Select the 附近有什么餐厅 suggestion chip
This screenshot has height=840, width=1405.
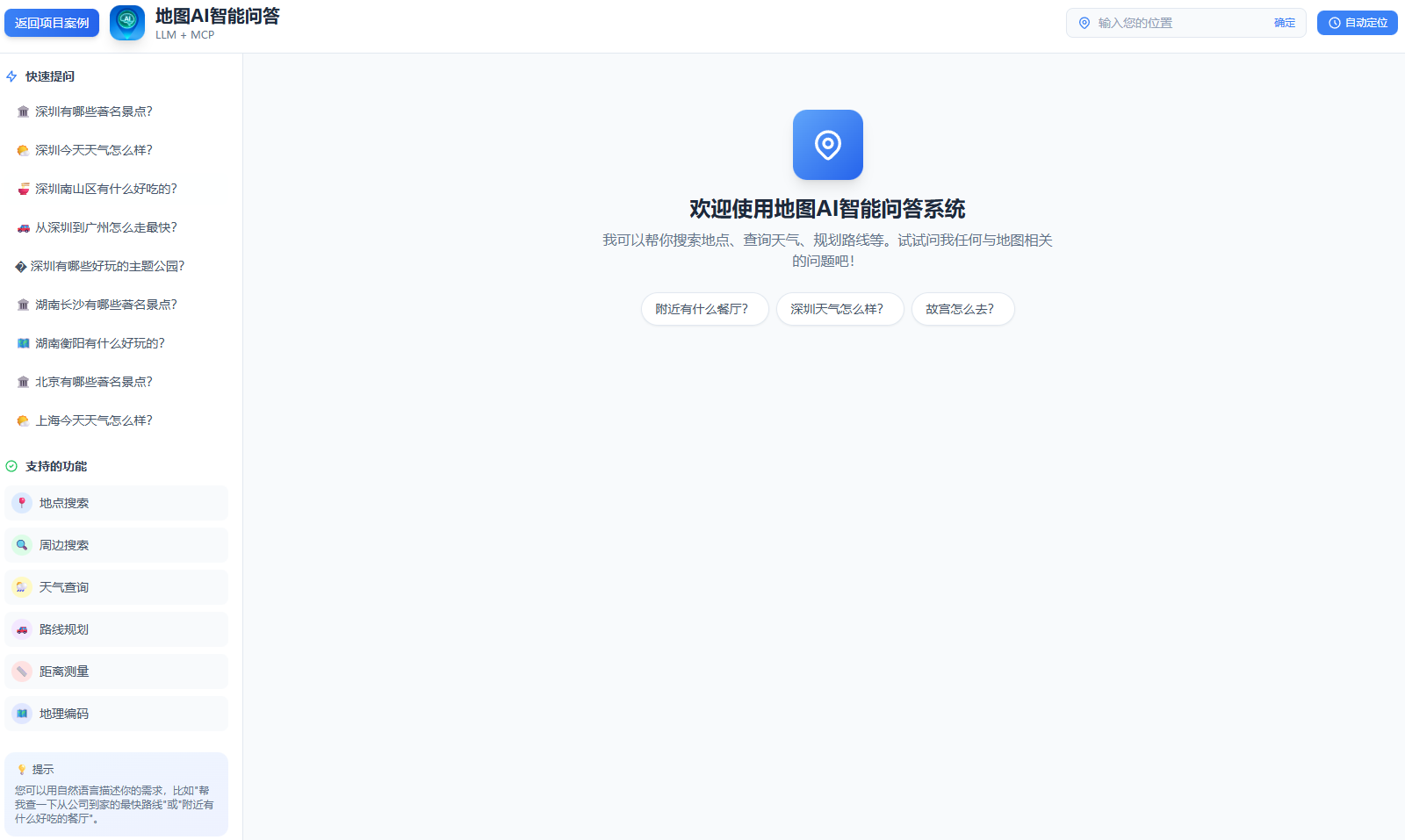(x=704, y=309)
